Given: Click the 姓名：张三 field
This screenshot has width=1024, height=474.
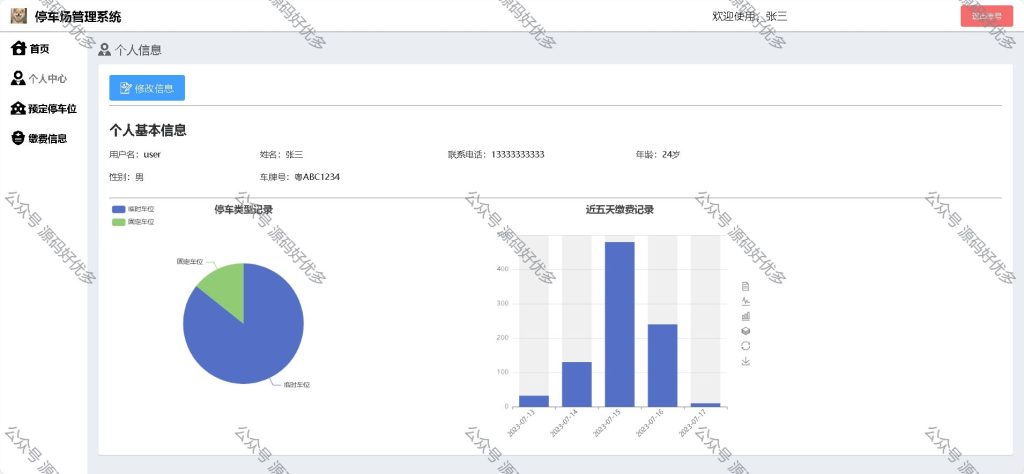Looking at the screenshot, I should pyautogui.click(x=281, y=155).
